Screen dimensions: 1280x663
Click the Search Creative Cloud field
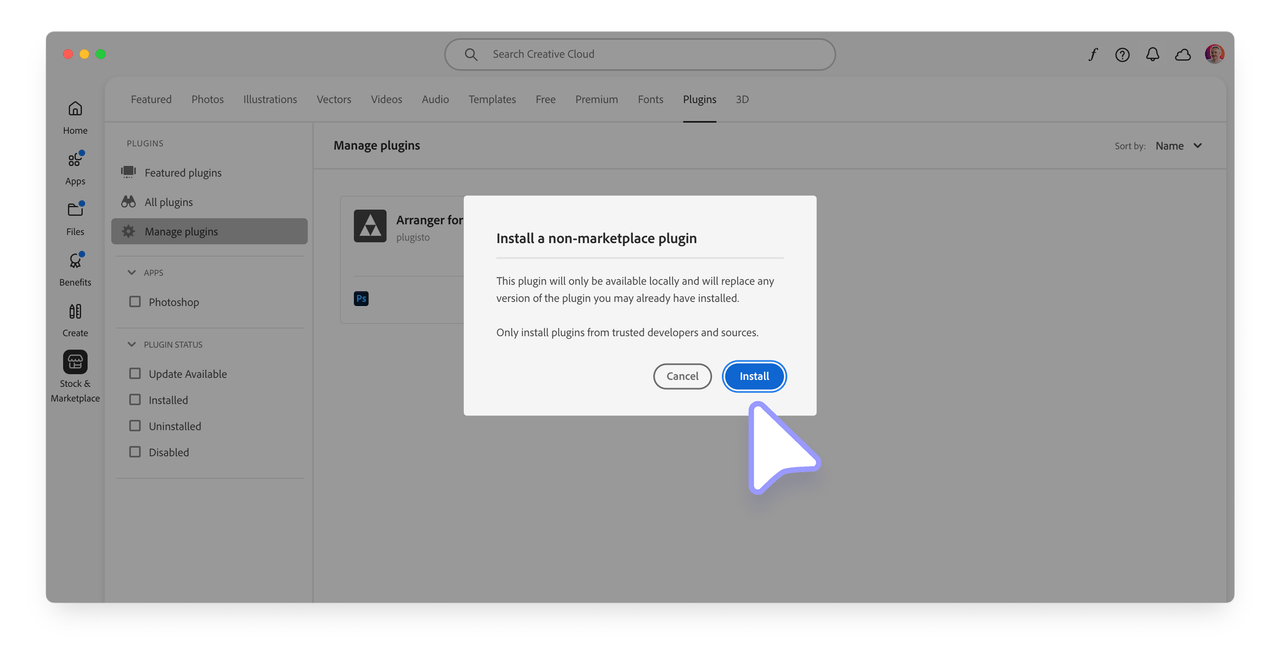point(640,54)
